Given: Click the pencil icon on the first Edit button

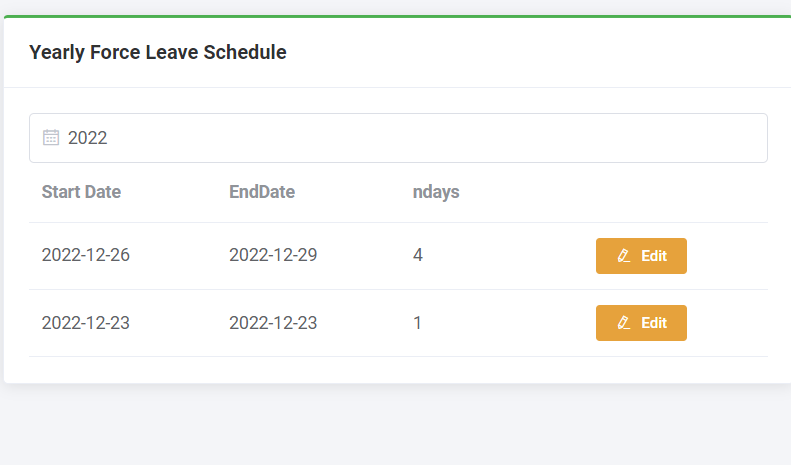Looking at the screenshot, I should coord(624,256).
